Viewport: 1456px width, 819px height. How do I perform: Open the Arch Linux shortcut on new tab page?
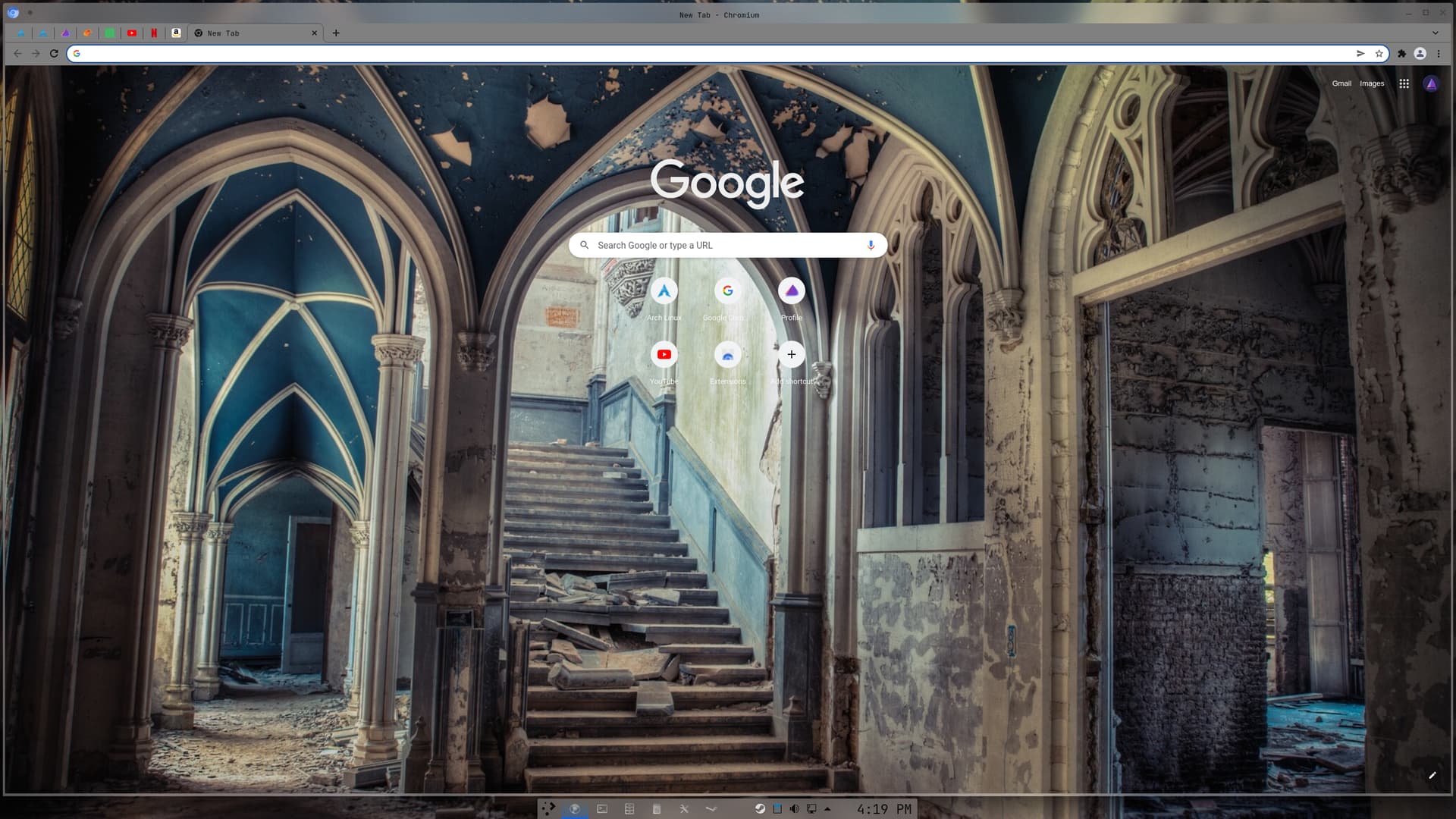coord(664,290)
